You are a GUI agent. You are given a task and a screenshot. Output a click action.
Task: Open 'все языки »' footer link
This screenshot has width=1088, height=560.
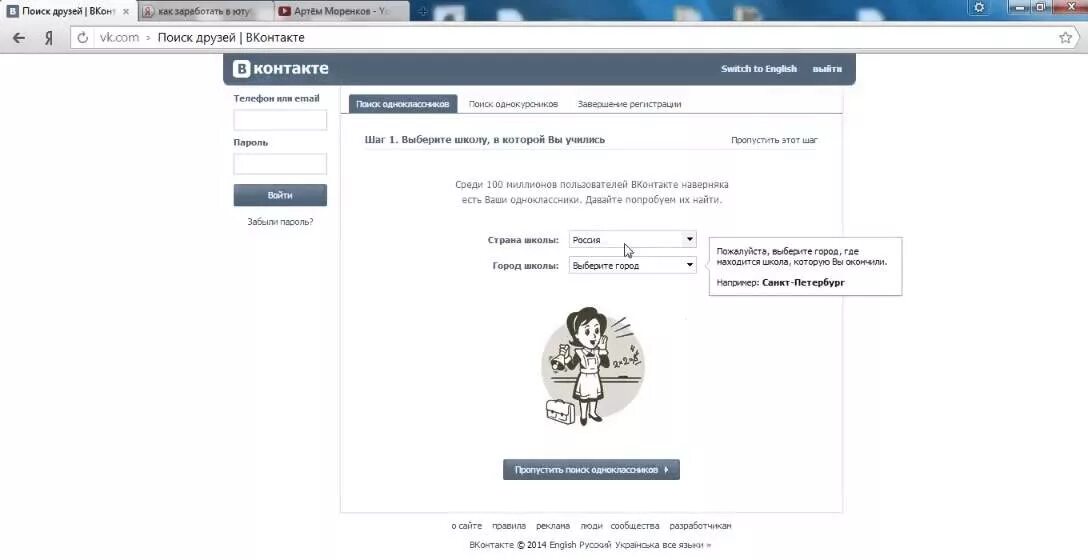688,545
